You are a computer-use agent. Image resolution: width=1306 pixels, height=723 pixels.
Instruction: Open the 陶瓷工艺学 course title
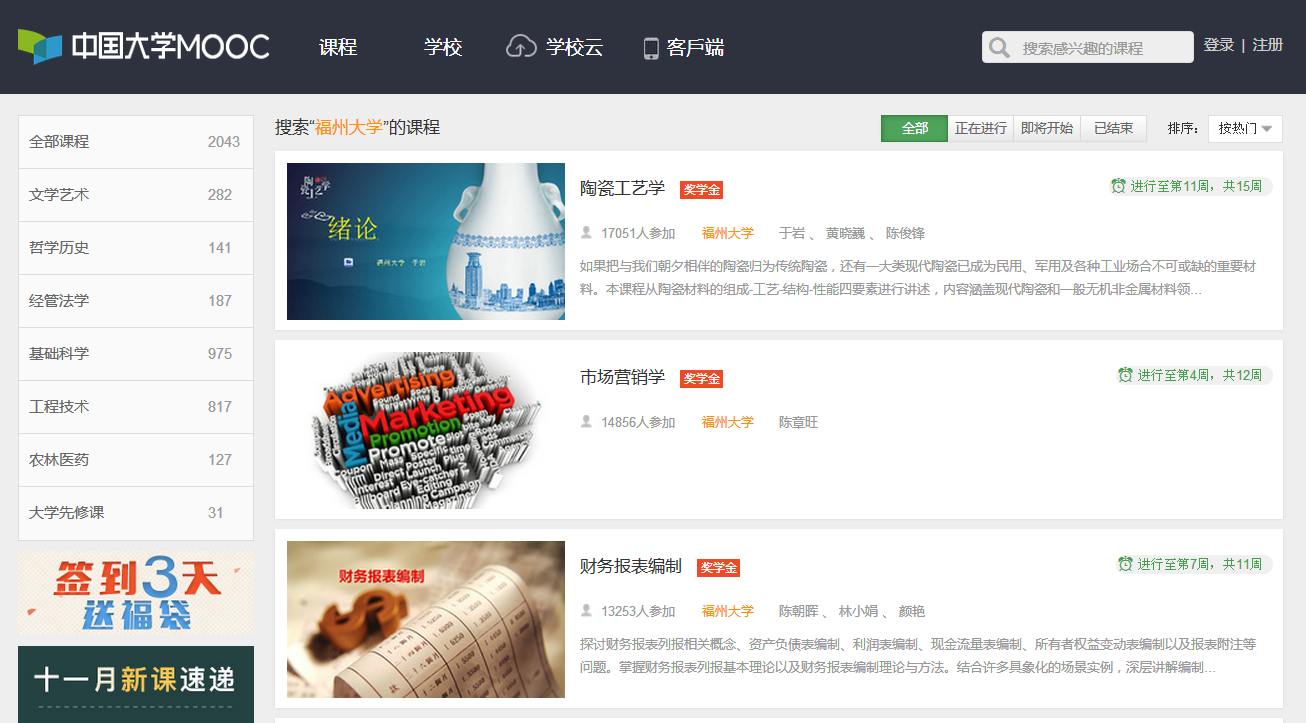[622, 188]
